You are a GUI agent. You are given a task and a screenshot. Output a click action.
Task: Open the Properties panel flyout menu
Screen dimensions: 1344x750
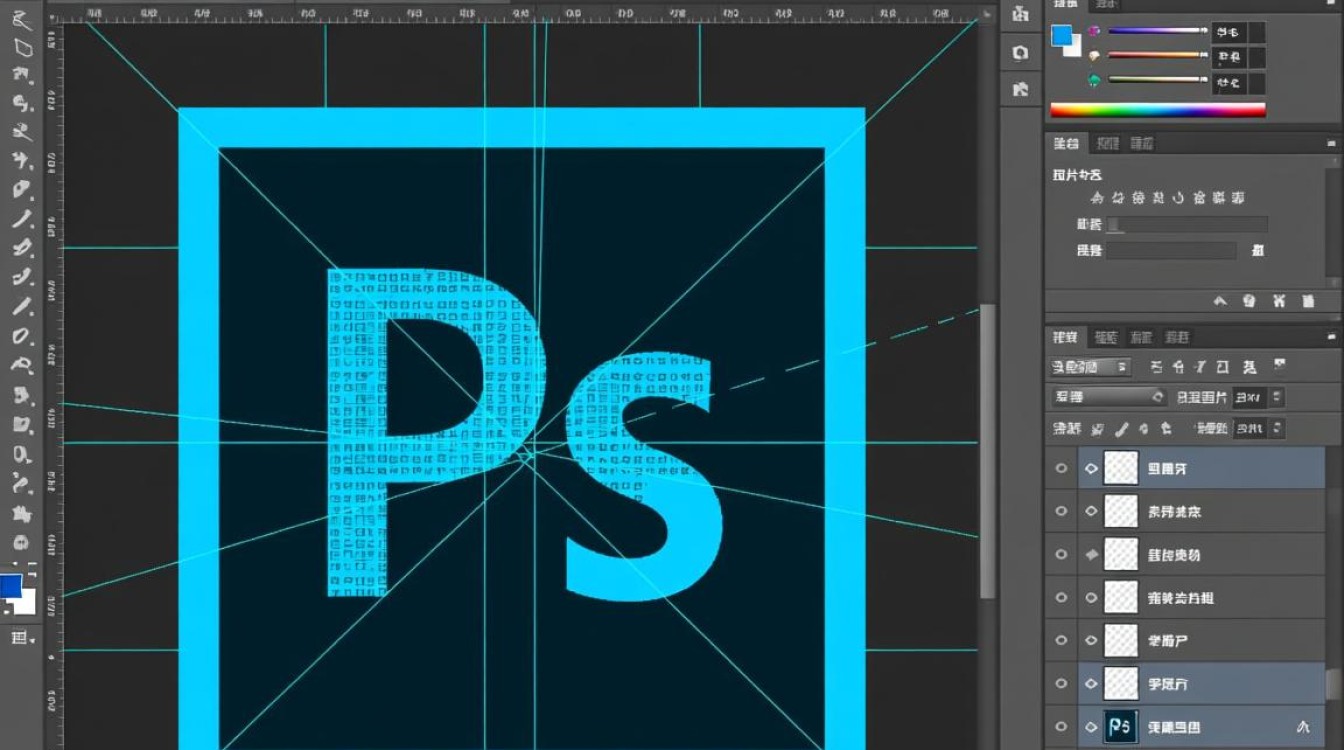coord(1331,144)
